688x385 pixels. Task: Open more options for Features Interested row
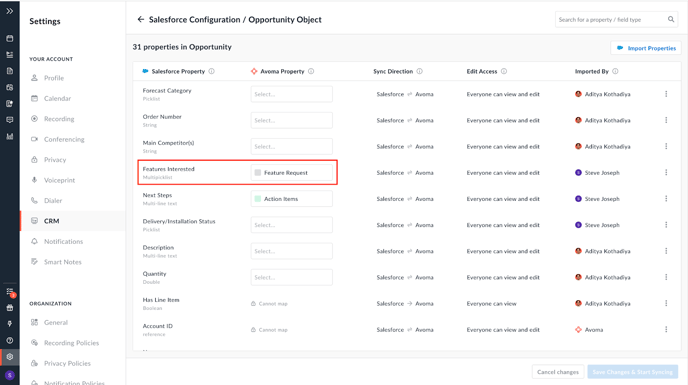click(666, 173)
